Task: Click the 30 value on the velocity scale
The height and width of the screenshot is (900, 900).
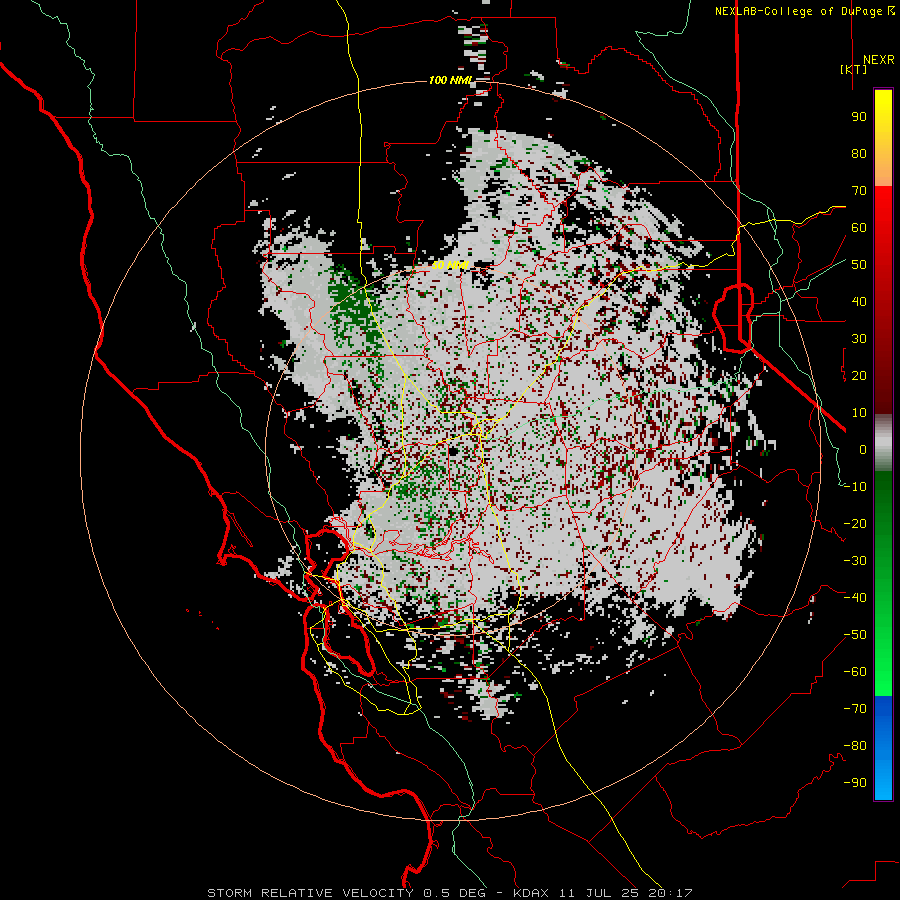Action: click(x=859, y=339)
